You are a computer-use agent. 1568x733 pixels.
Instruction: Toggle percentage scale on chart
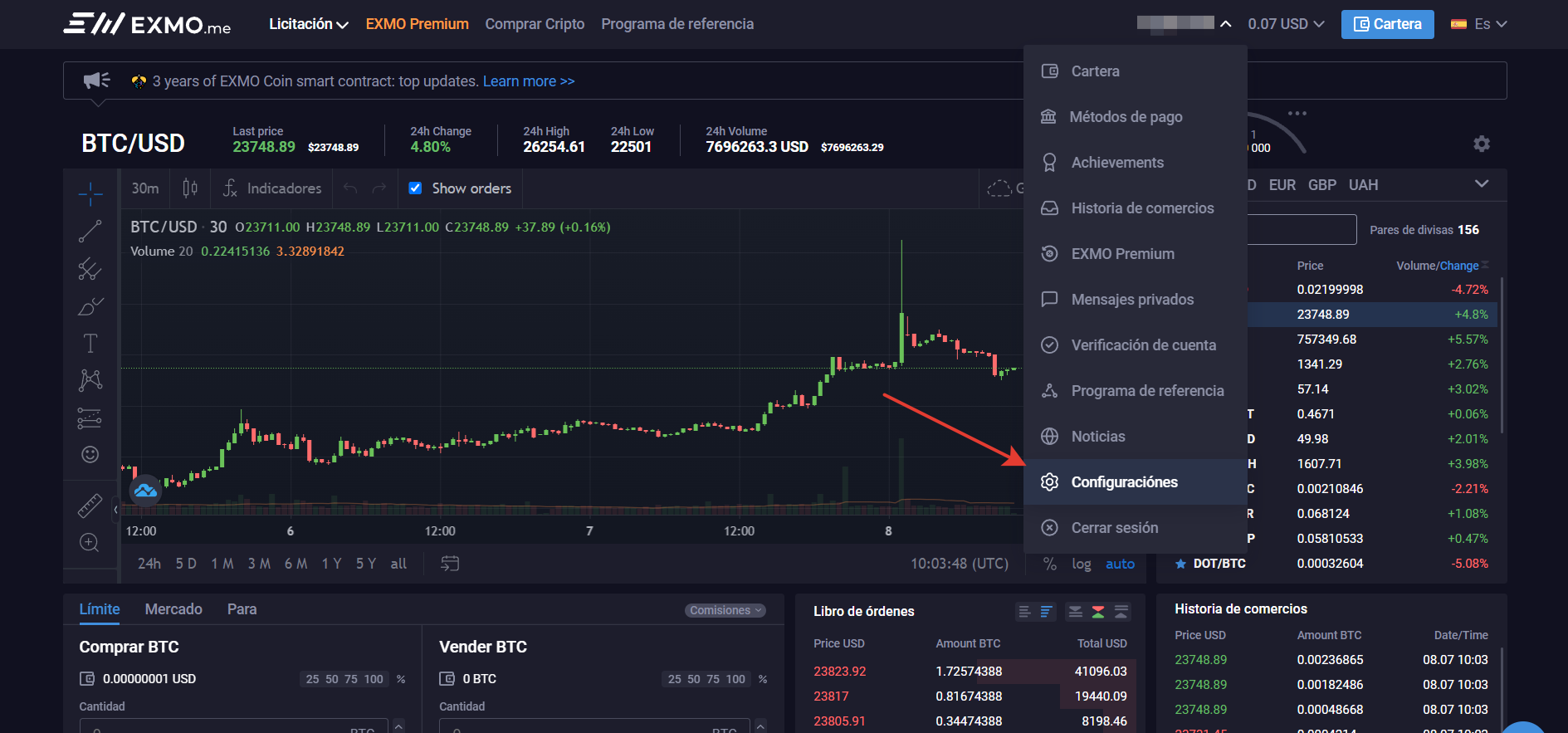point(1050,564)
